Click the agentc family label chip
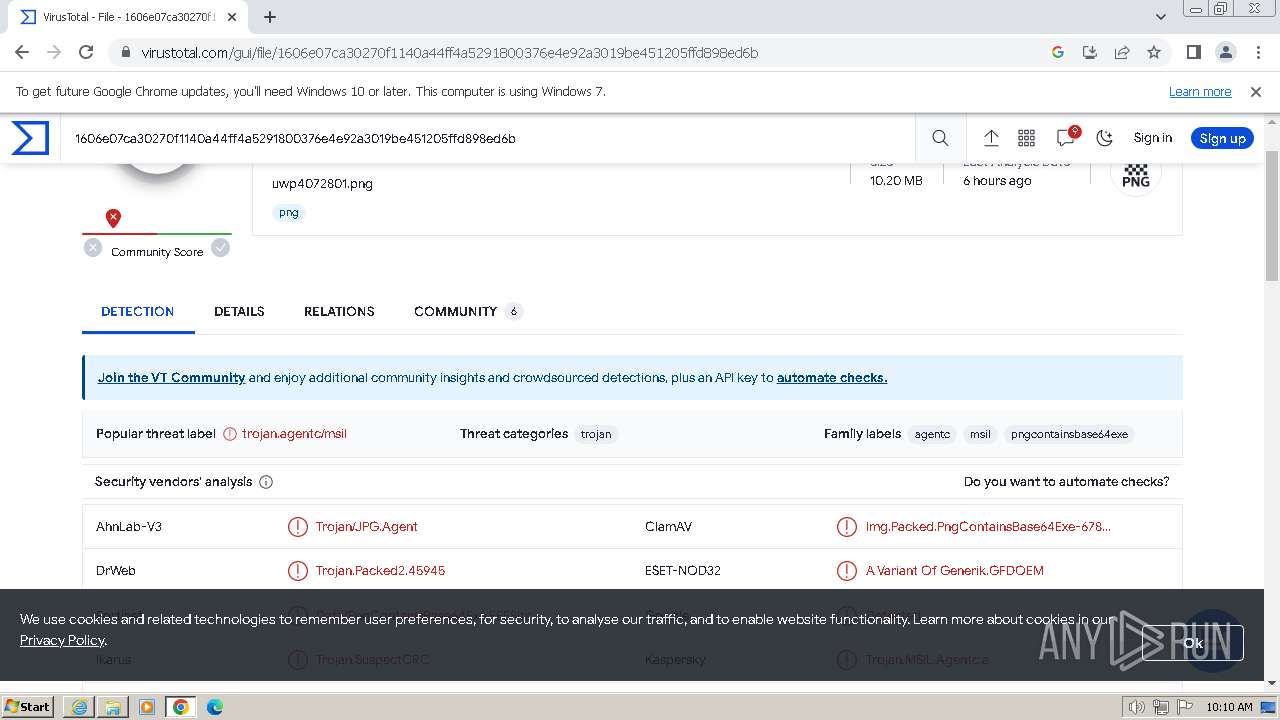This screenshot has width=1280, height=720. (932, 434)
